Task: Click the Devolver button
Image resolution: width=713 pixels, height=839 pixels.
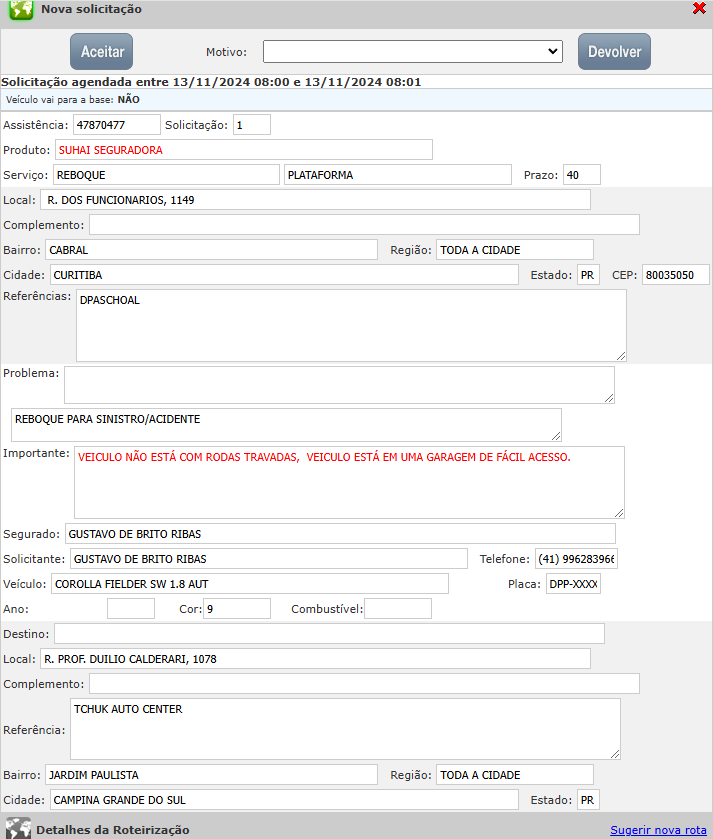Action: 614,51
